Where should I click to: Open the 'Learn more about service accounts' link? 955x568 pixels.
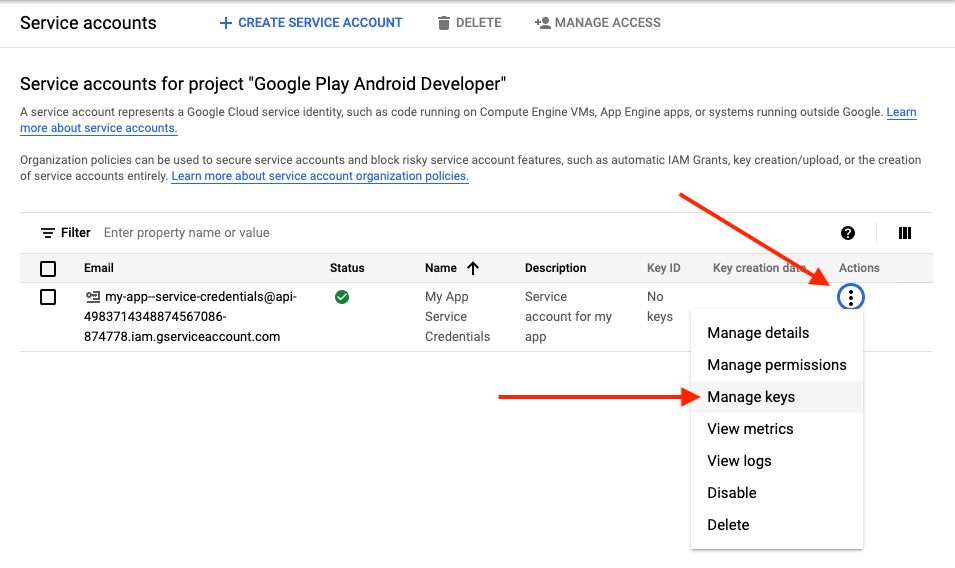click(99, 128)
